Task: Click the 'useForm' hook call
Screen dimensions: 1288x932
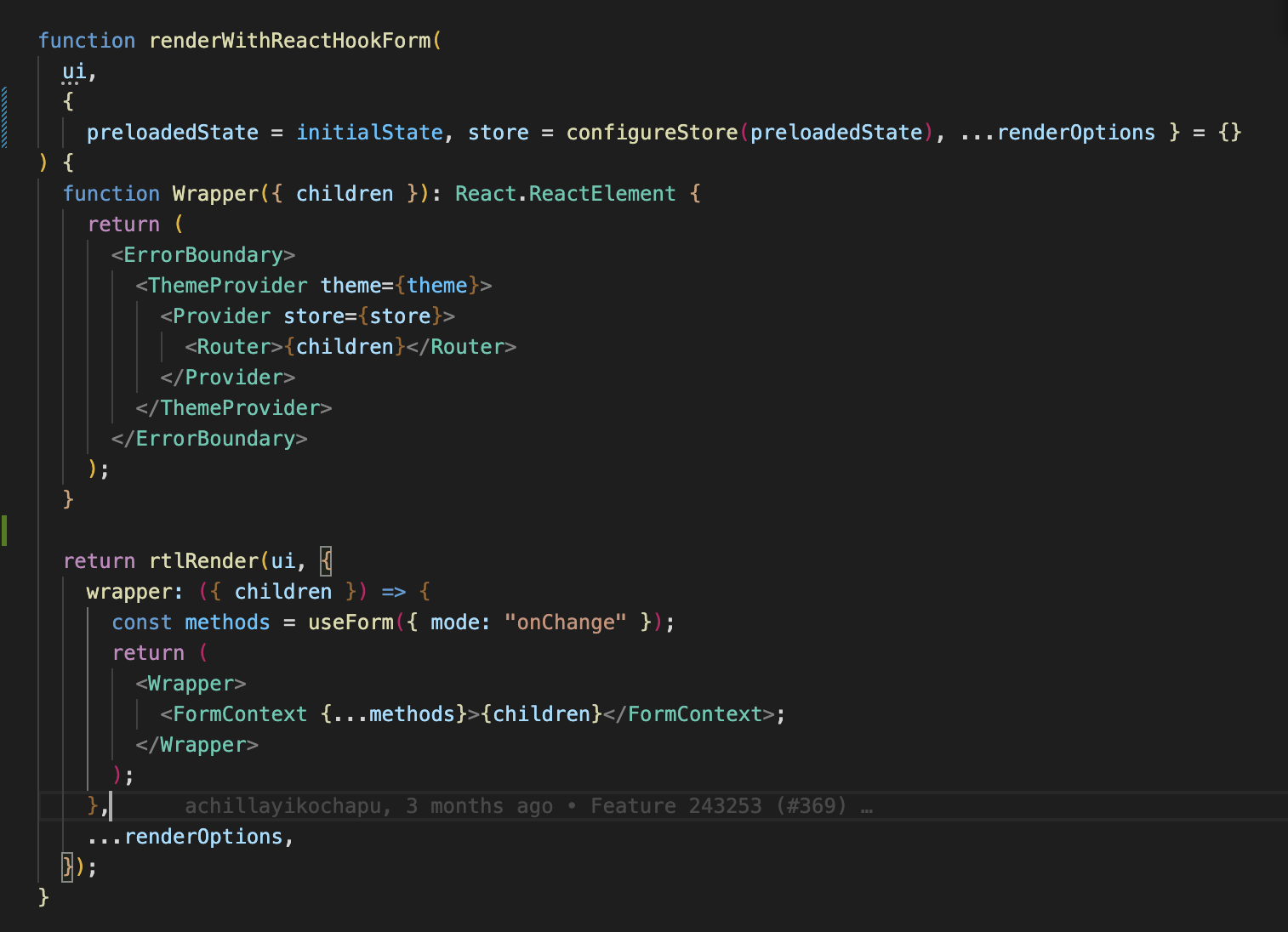Action: click(350, 622)
